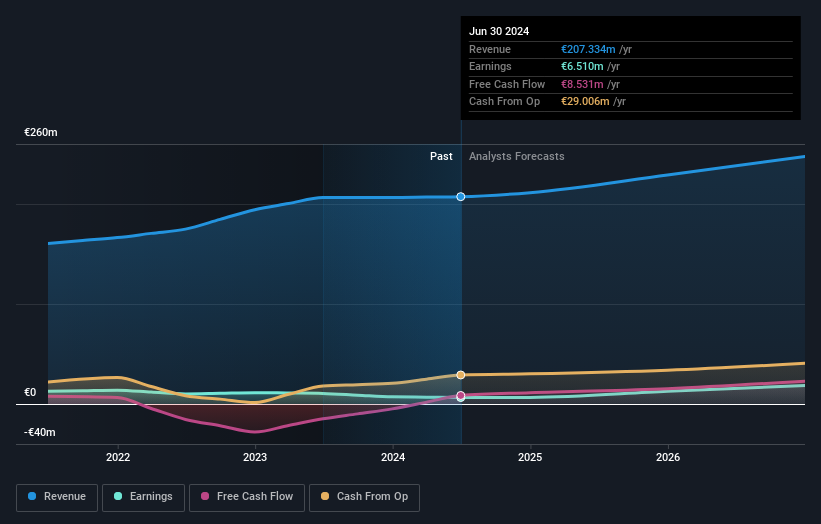821x524 pixels.
Task: Select the 2023 x-axis label
Action: pyautogui.click(x=255, y=457)
